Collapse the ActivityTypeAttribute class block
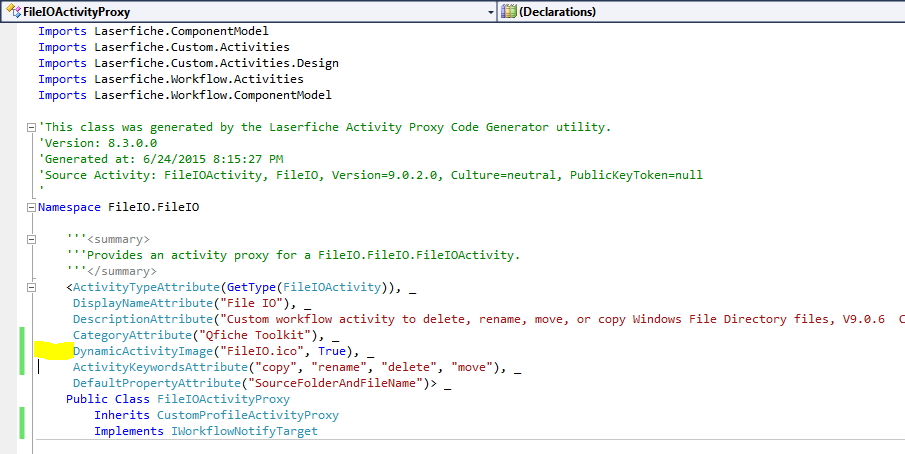Screen dimensions: 905x454 click(32, 287)
